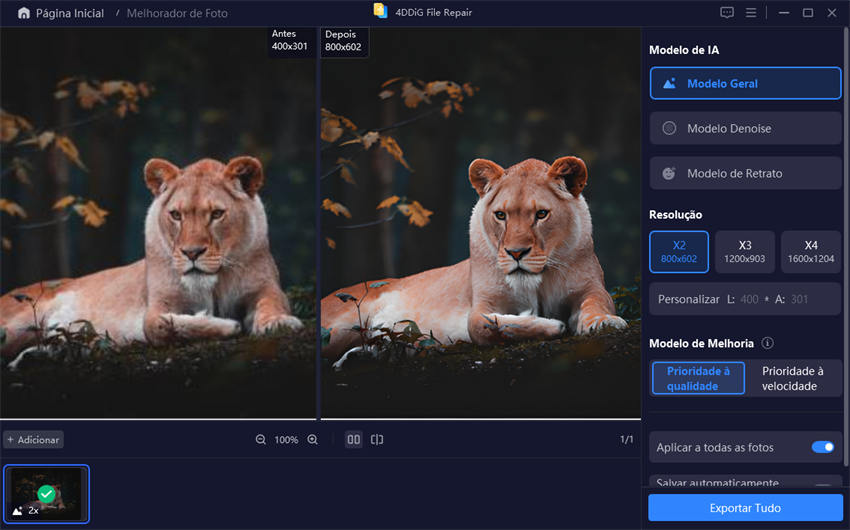Switch to side-by-side comparison view
850x530 pixels.
(x=353, y=440)
